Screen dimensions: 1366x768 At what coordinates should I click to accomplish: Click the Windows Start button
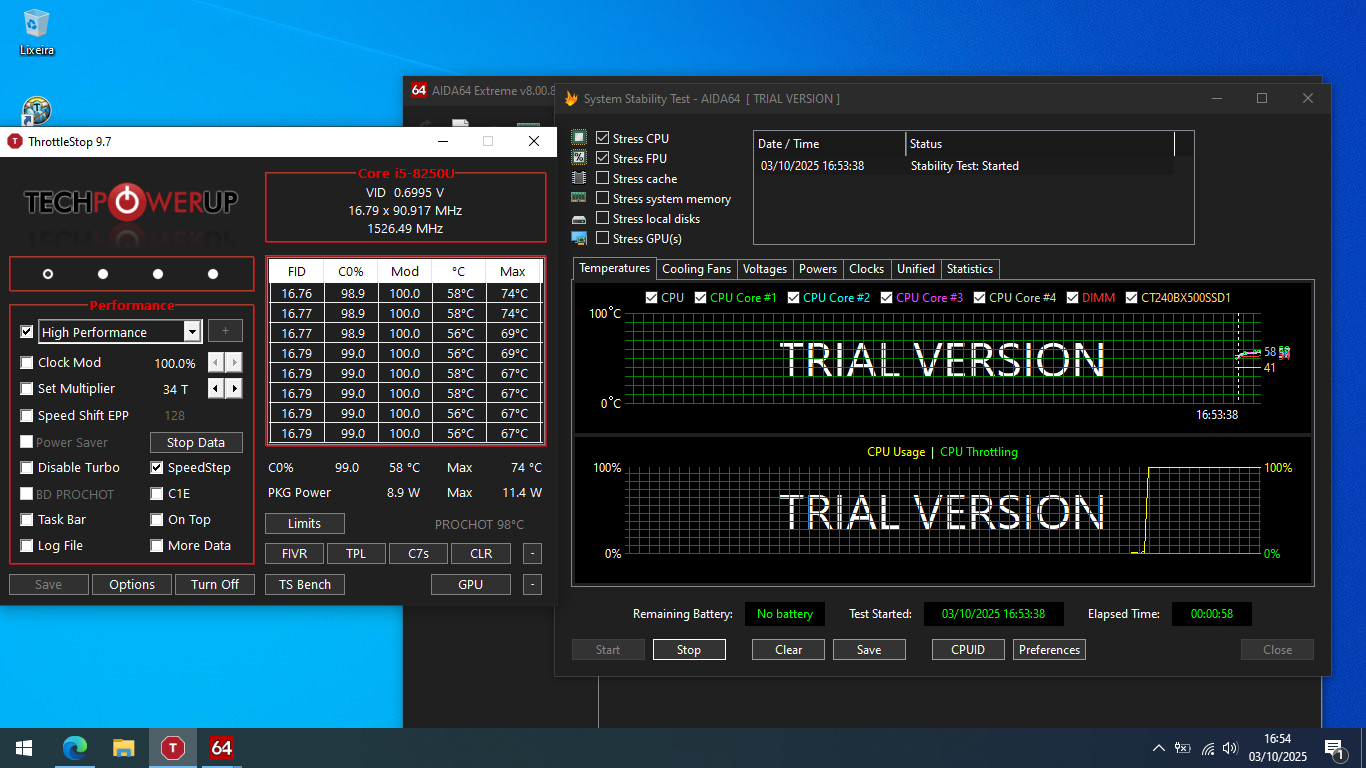pos(24,748)
